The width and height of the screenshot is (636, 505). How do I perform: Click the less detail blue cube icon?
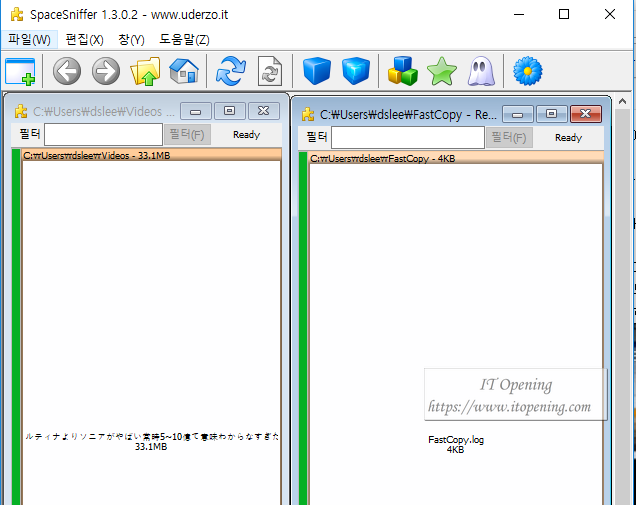[x=316, y=71]
